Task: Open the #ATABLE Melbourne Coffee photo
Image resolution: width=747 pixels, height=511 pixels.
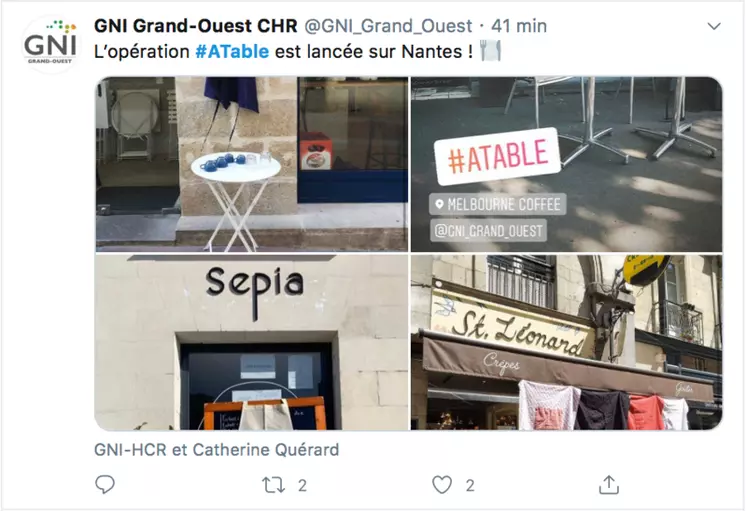Action: 566,164
